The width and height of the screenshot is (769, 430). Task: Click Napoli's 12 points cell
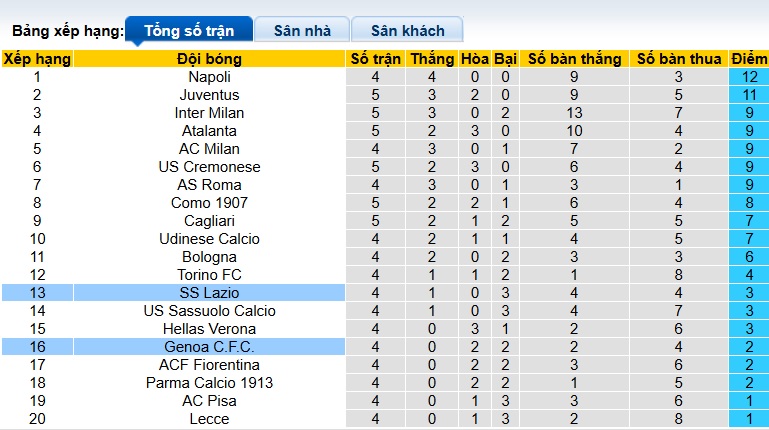[748, 77]
